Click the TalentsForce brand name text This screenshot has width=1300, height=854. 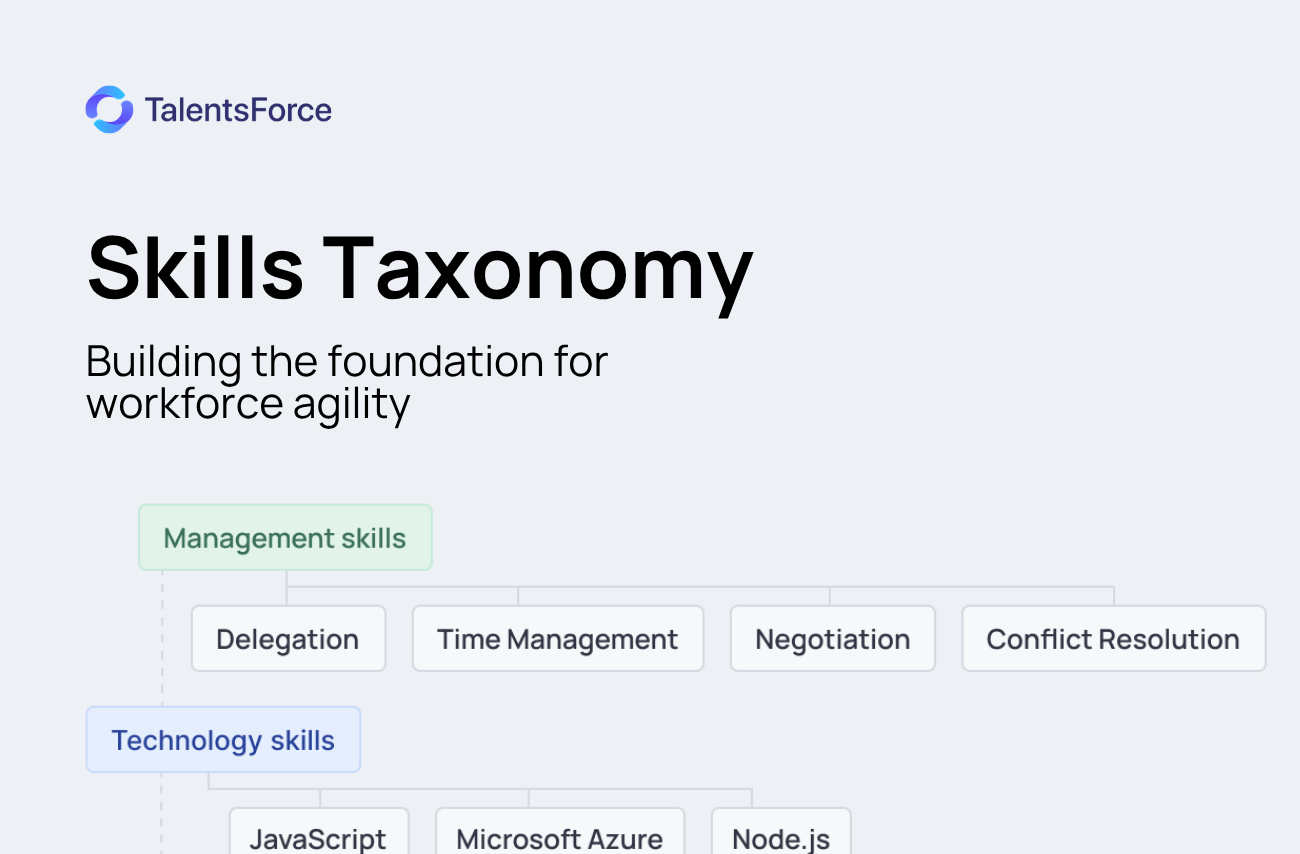(238, 110)
